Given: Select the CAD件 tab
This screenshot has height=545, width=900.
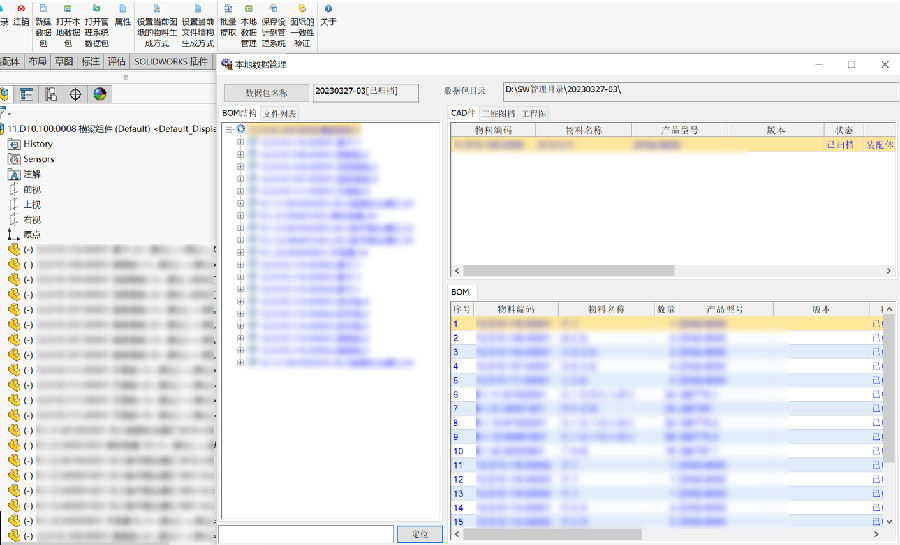Looking at the screenshot, I should point(463,113).
